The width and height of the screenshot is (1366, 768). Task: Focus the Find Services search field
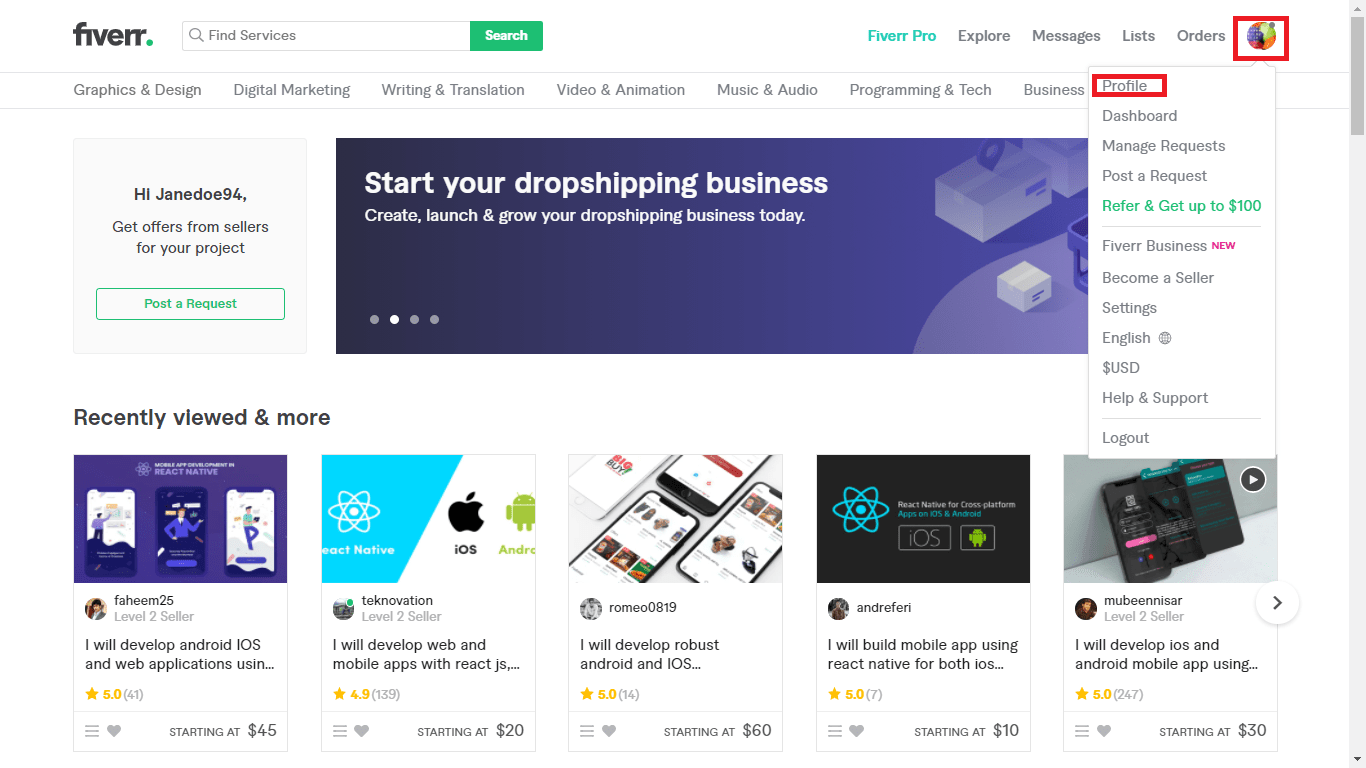click(x=326, y=36)
